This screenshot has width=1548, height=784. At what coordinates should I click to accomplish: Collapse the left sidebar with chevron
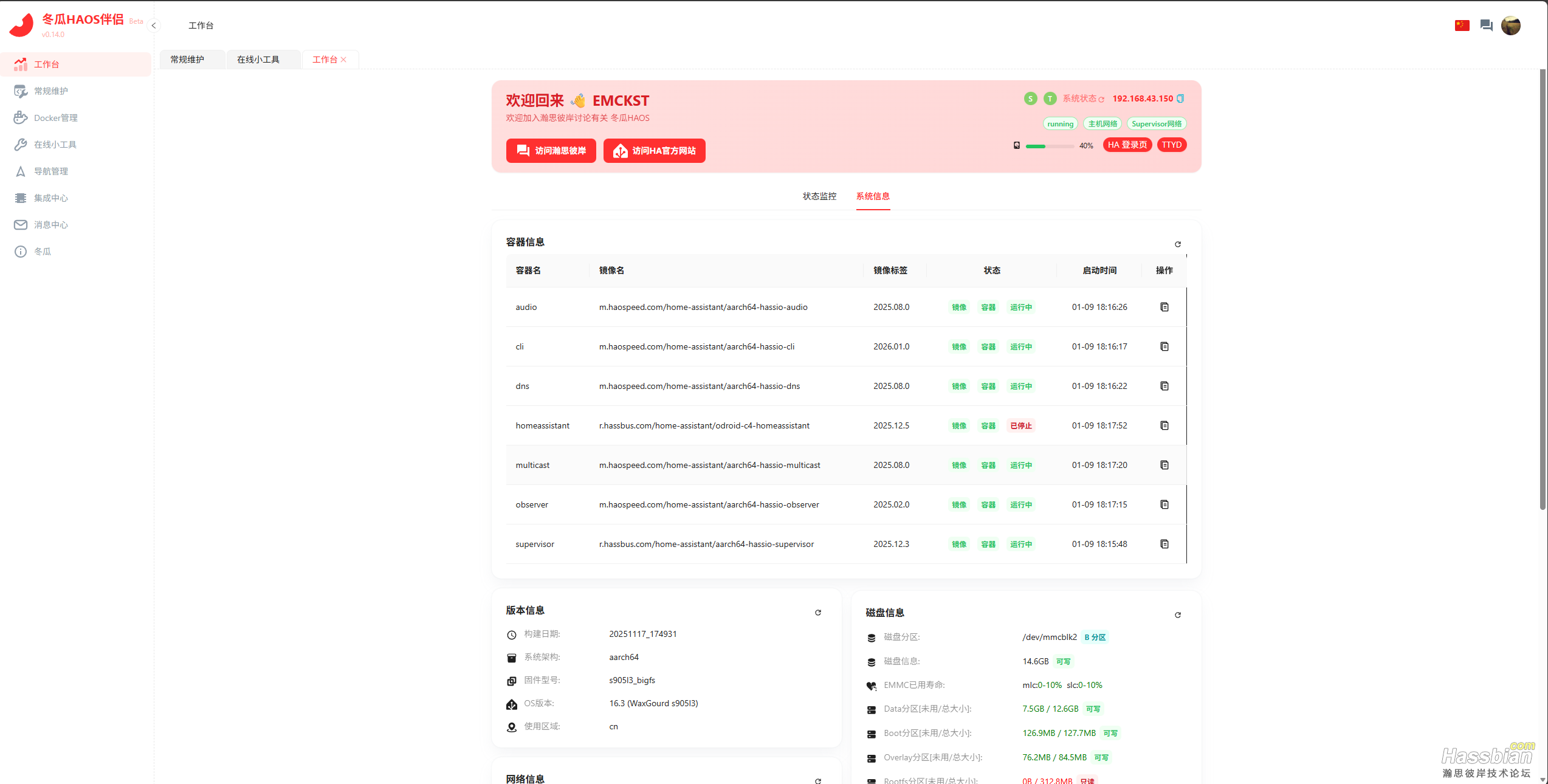(154, 26)
